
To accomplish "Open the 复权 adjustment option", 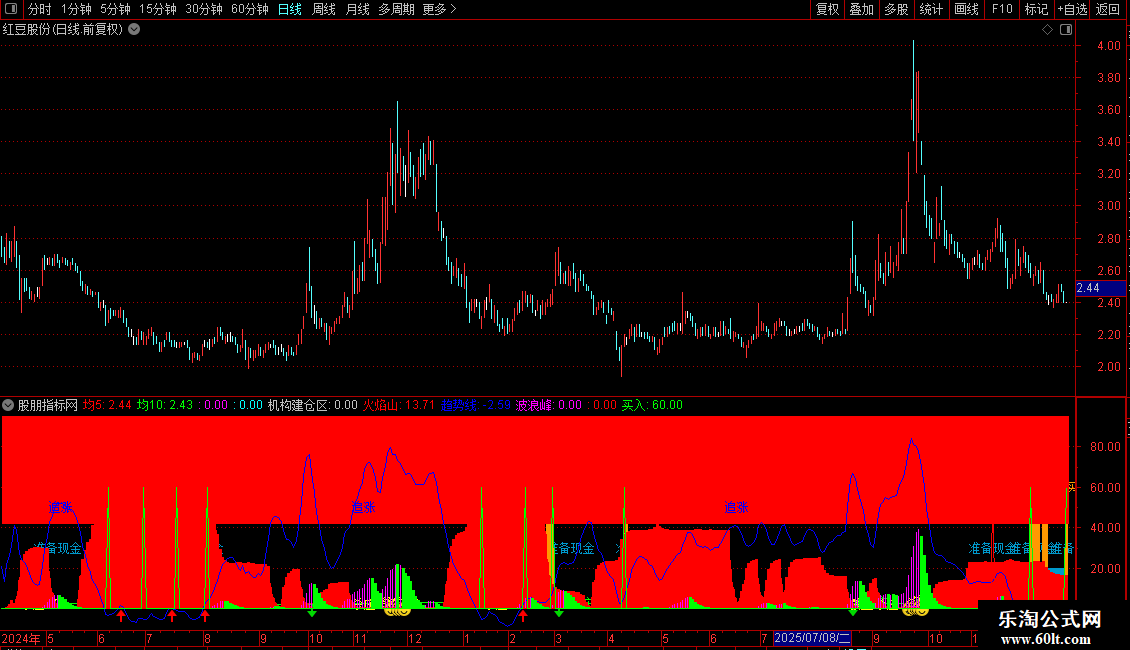I will point(827,9).
